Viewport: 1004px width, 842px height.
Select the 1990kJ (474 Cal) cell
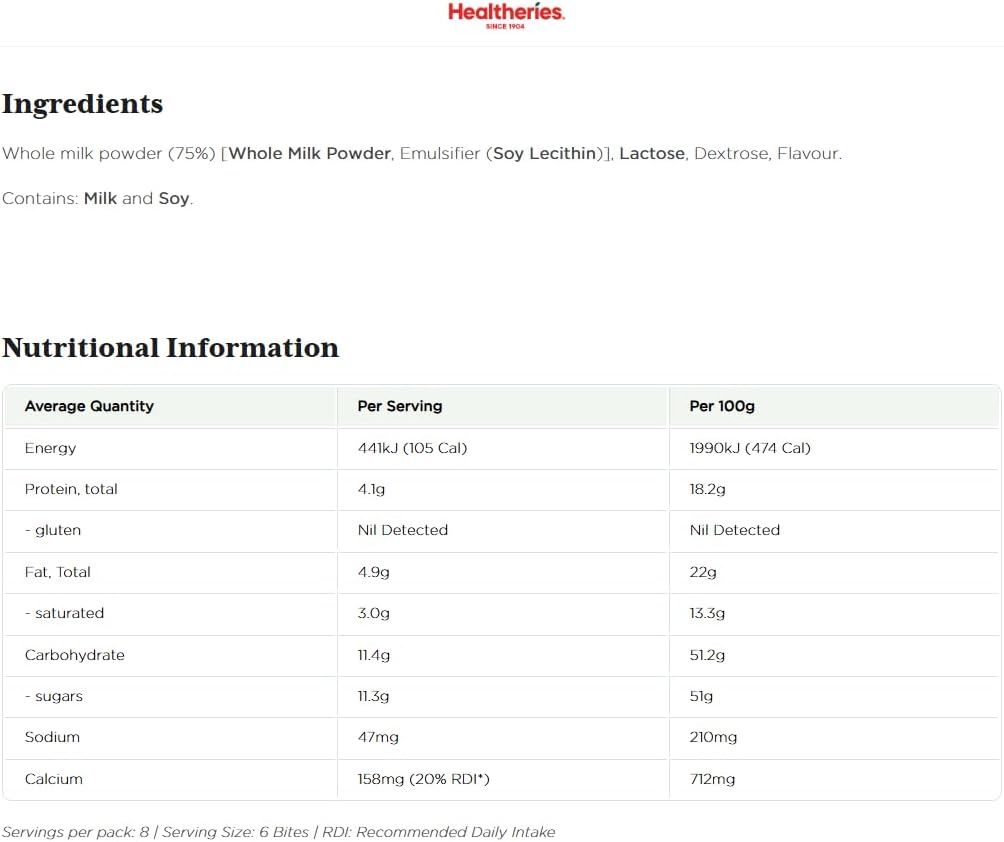point(750,448)
